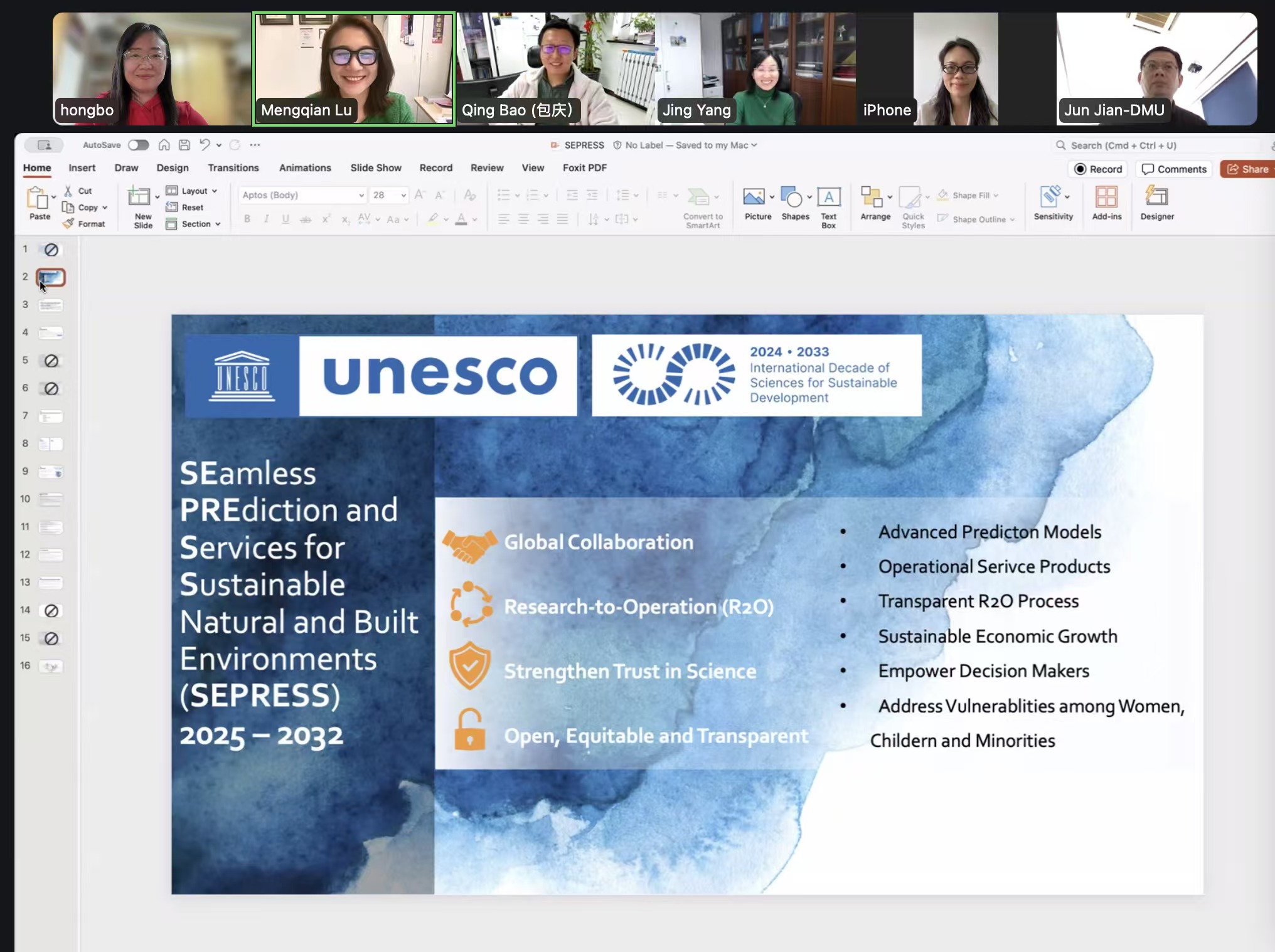Toggle bold formatting

pyautogui.click(x=247, y=219)
